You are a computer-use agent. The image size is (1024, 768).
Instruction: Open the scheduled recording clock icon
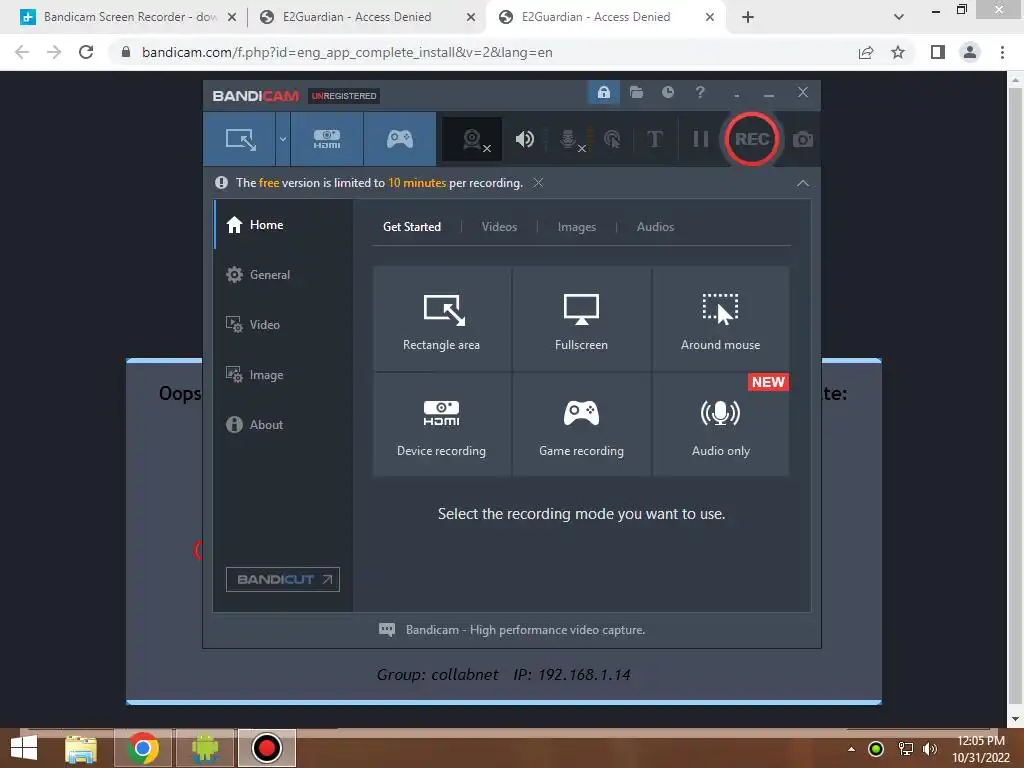(x=667, y=92)
